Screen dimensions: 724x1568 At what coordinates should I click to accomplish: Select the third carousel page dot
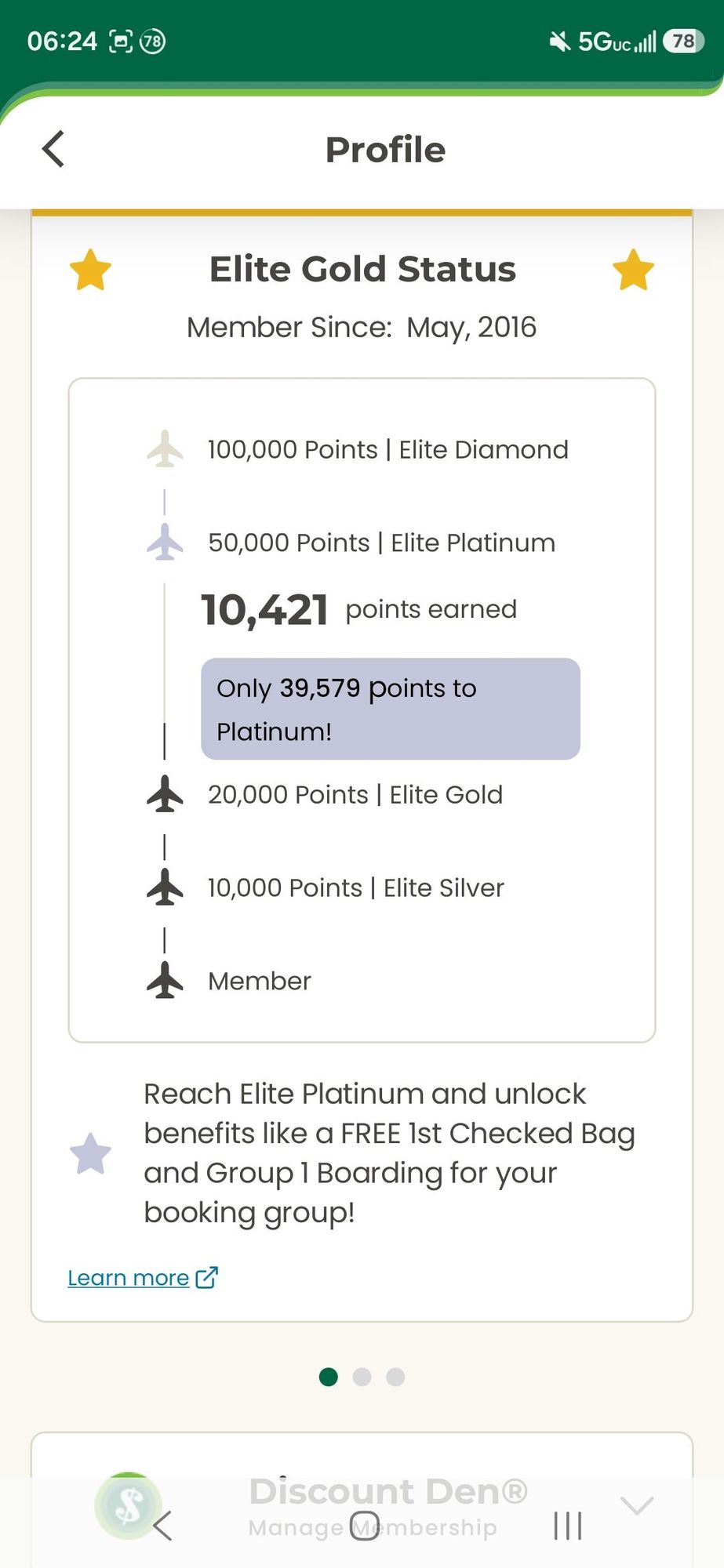coord(395,1377)
